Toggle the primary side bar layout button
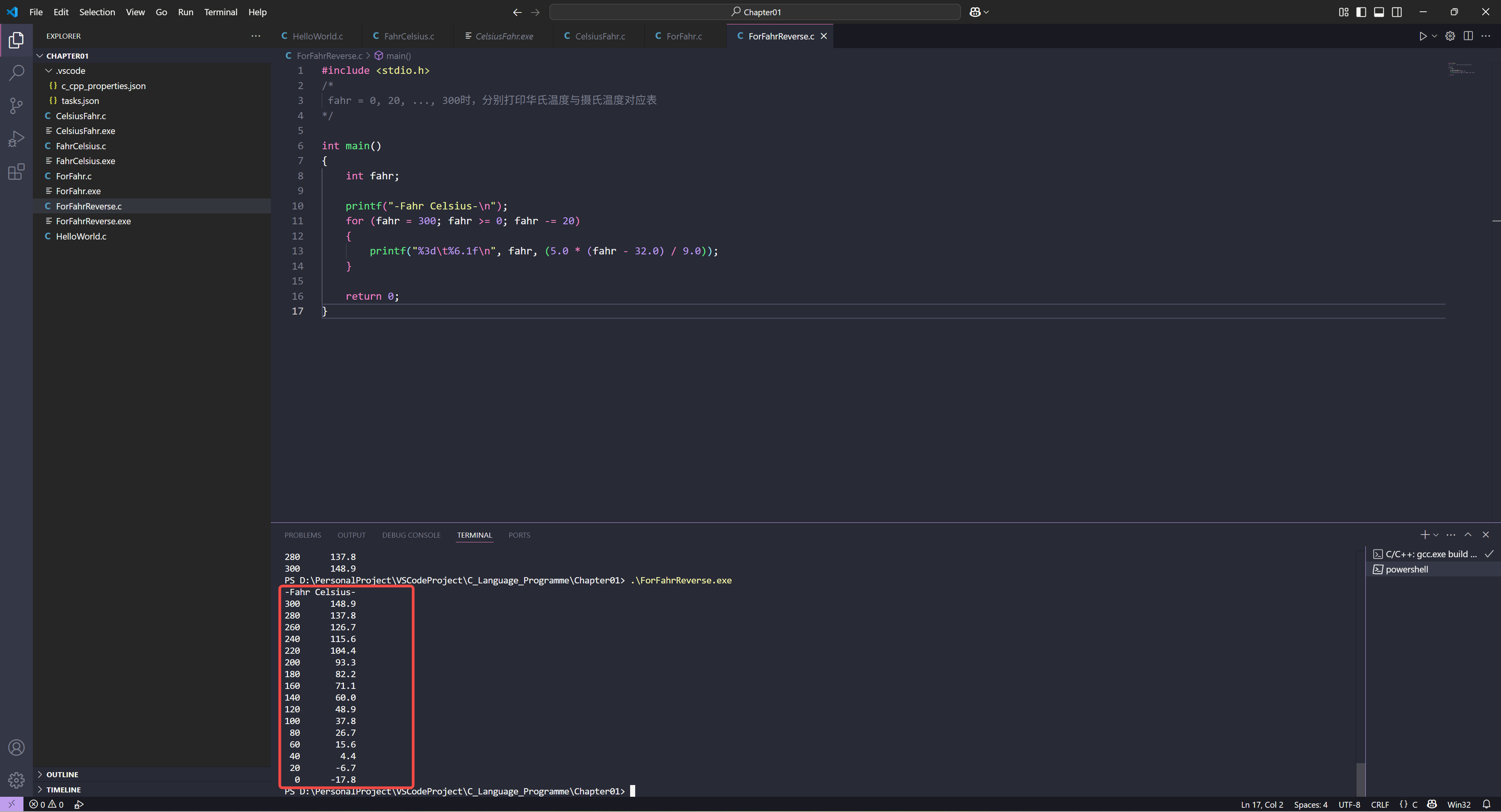Viewport: 1501px width, 812px height. pyautogui.click(x=1361, y=12)
